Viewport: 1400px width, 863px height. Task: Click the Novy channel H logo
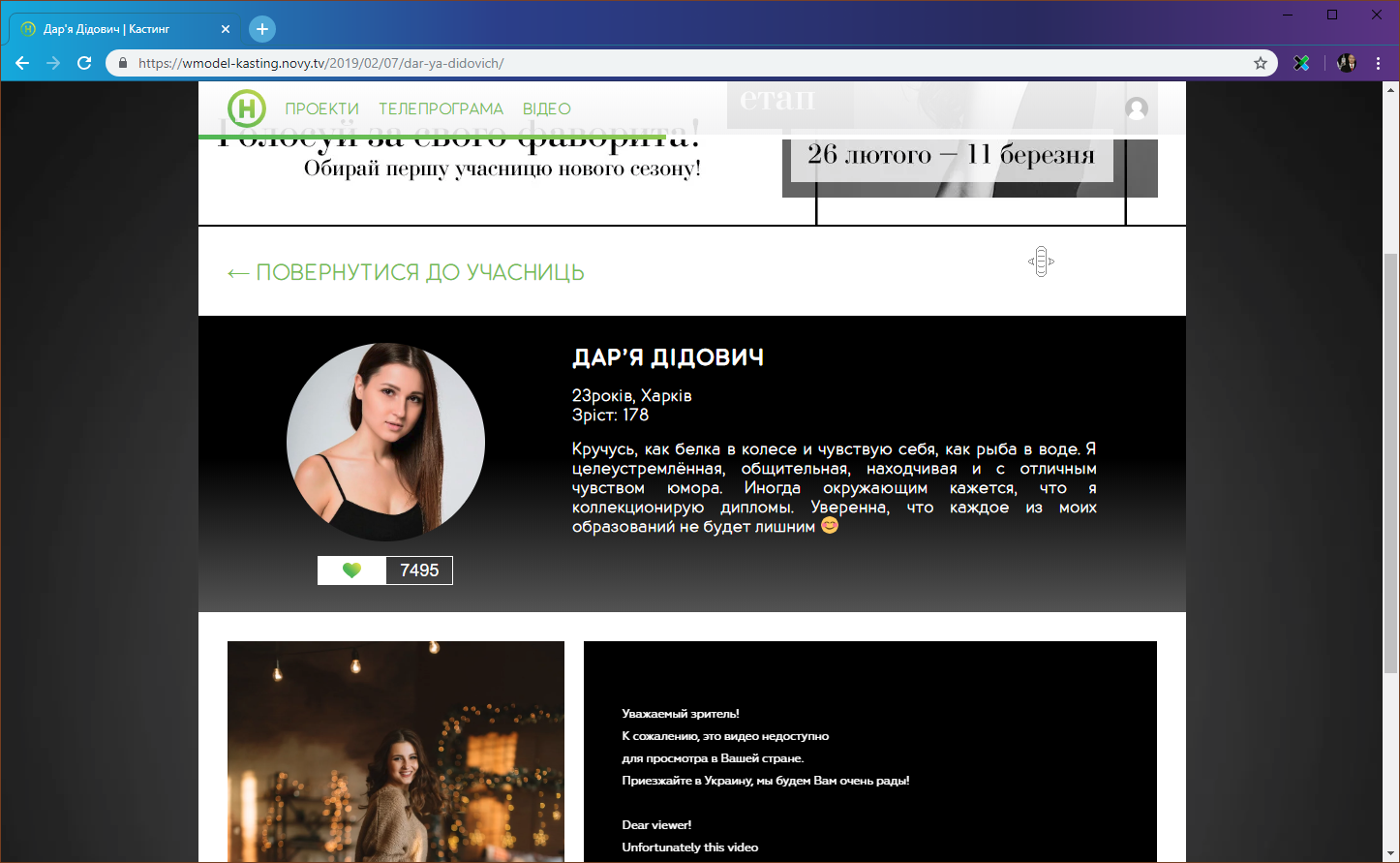(x=247, y=108)
